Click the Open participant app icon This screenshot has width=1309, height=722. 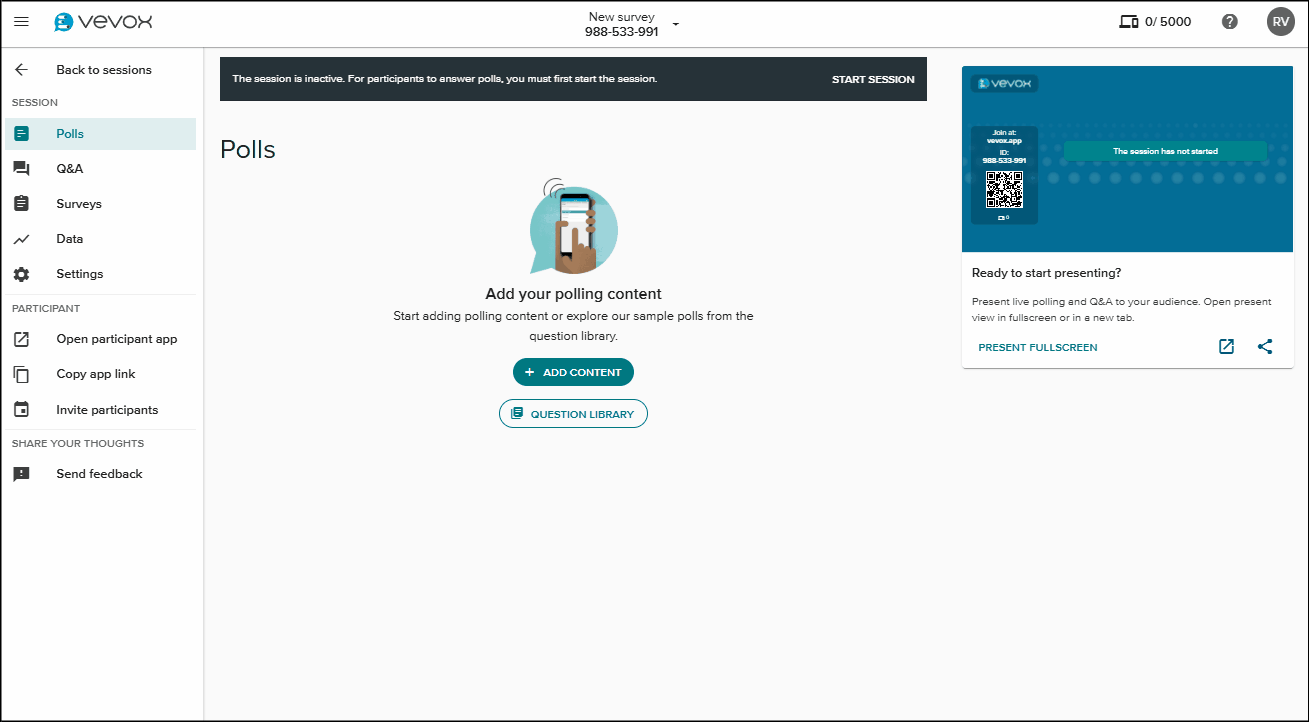[x=22, y=339]
